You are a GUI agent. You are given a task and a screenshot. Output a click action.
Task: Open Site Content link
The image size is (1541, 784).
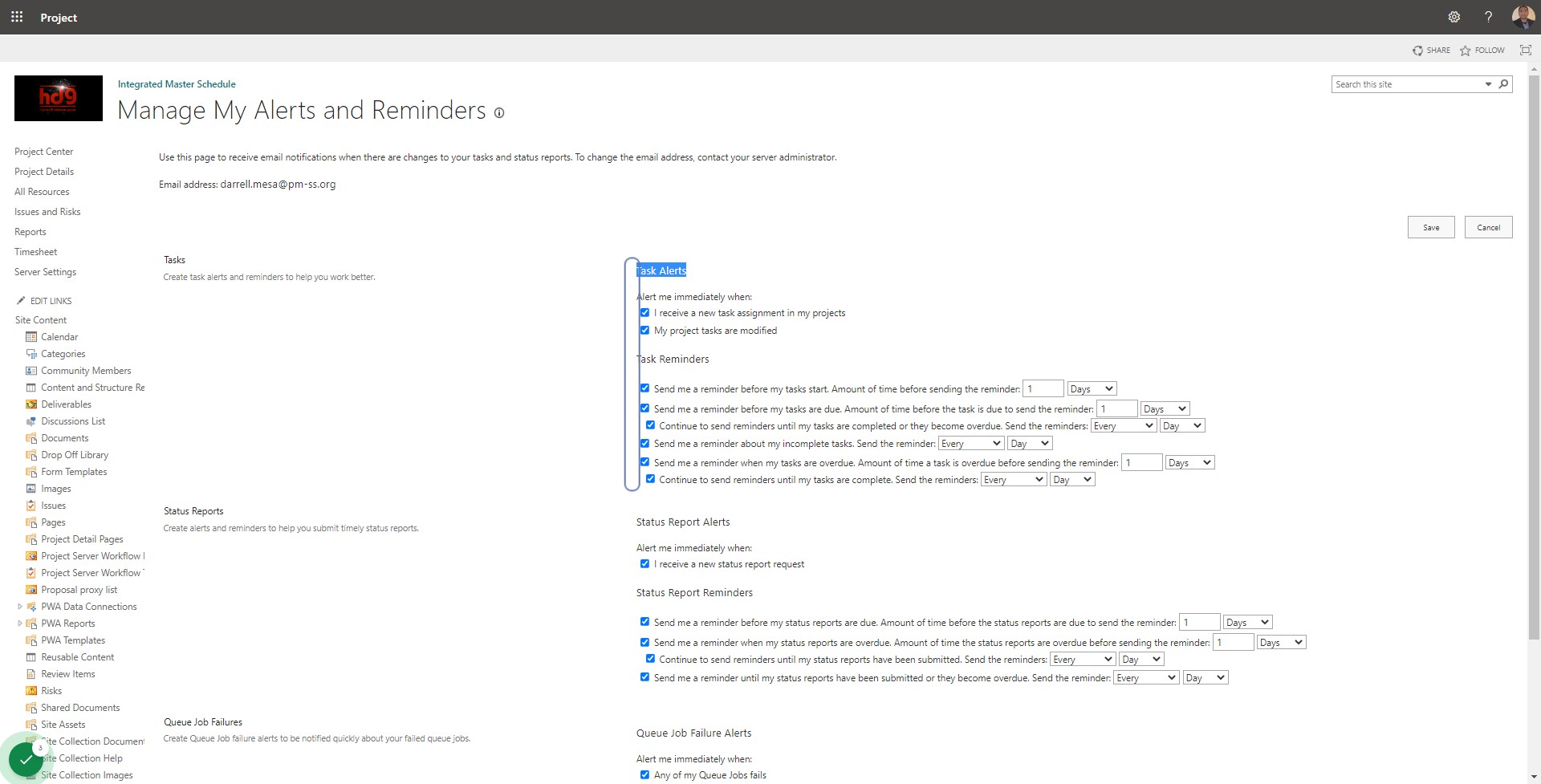(40, 320)
